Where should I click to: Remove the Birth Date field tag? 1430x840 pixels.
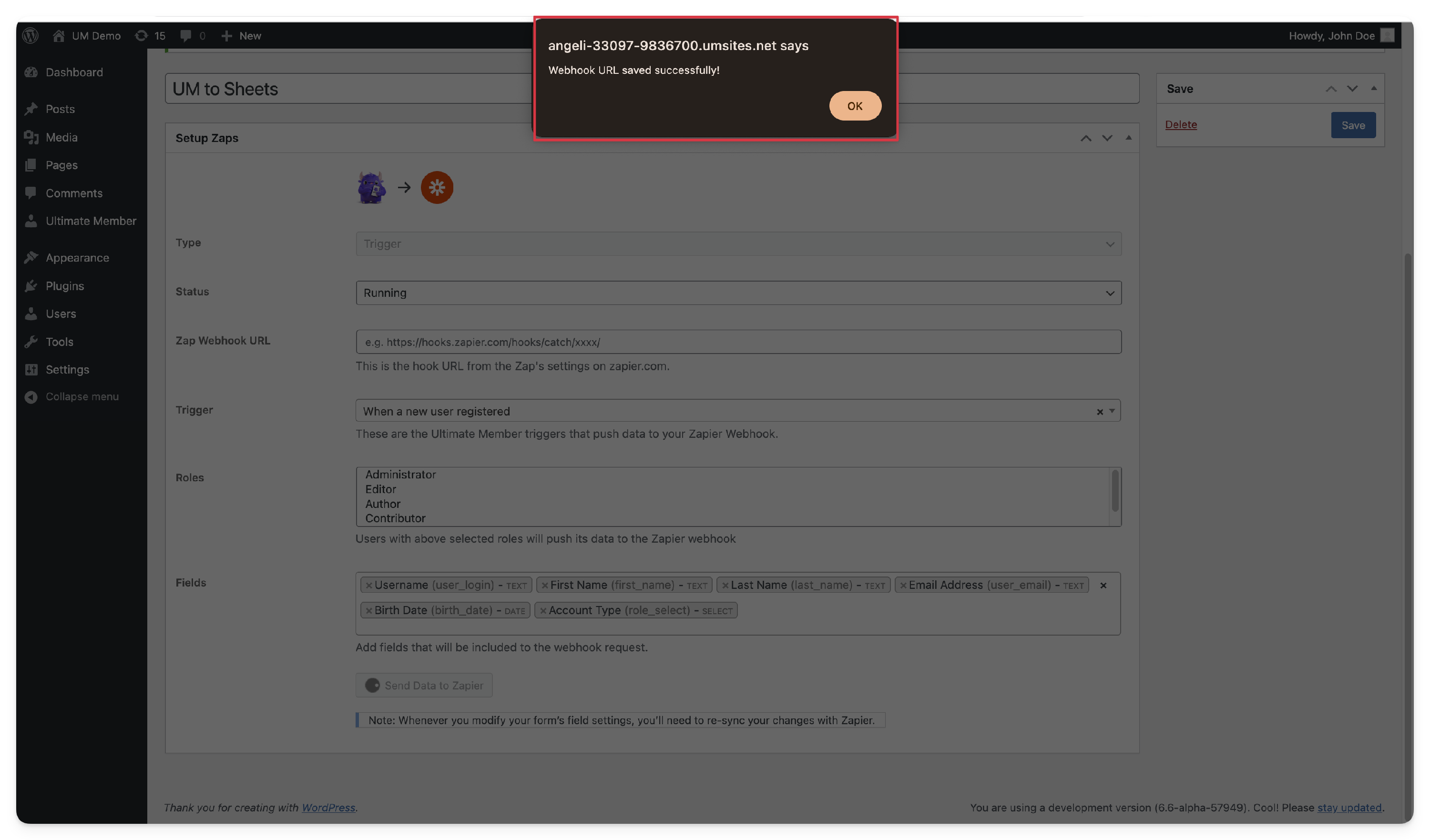369,611
